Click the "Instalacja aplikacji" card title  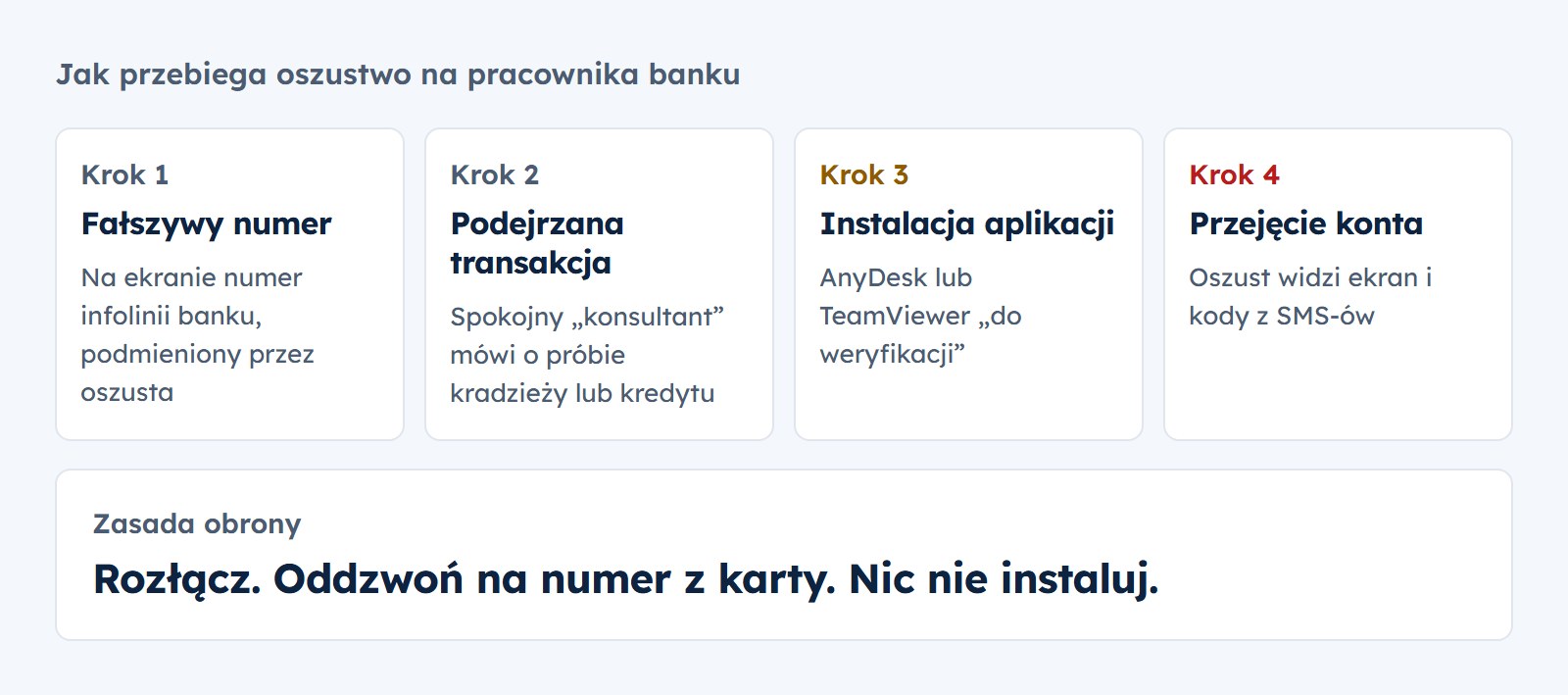click(967, 223)
